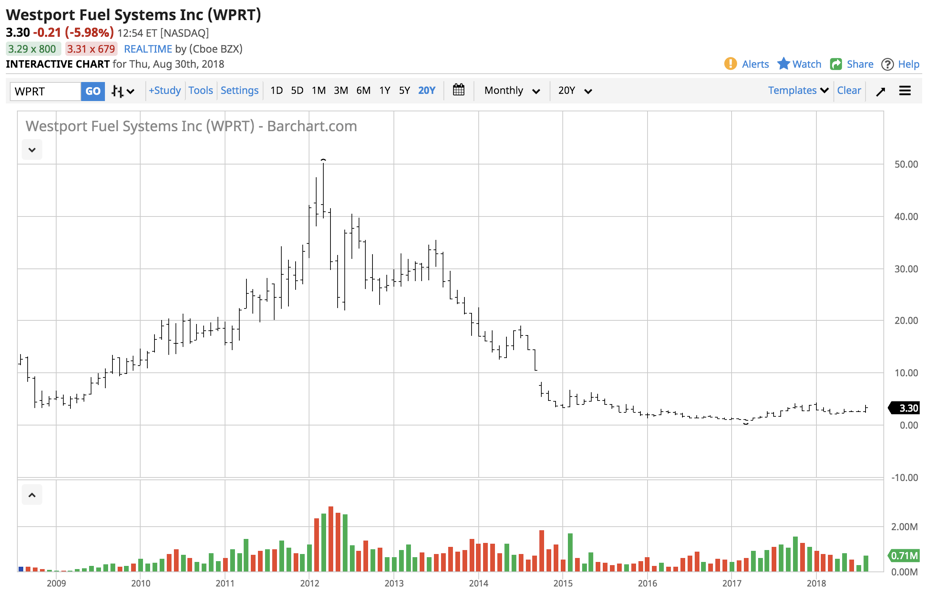Expand the volume panel chevron

click(x=32, y=495)
